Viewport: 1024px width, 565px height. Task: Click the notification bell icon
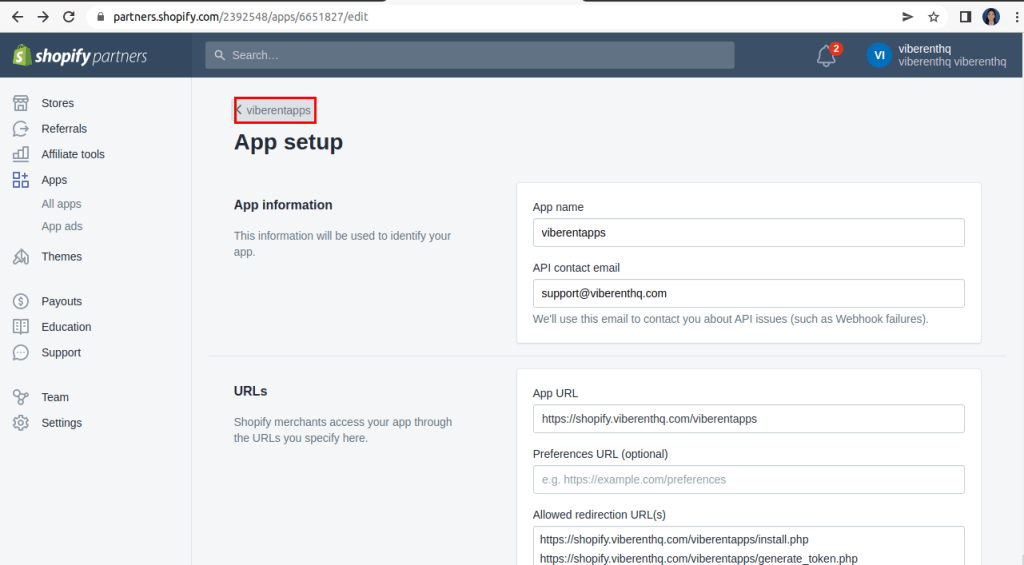click(x=826, y=56)
